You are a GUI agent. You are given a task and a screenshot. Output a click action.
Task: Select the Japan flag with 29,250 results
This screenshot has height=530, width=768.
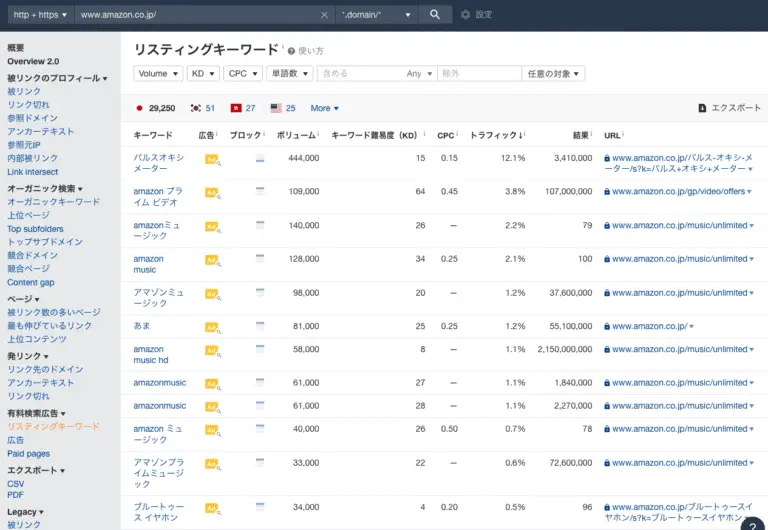[139, 108]
